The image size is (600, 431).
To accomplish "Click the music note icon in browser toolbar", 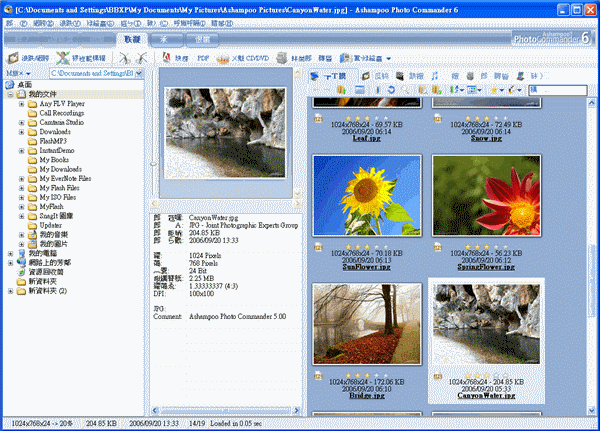I will (x=435, y=75).
